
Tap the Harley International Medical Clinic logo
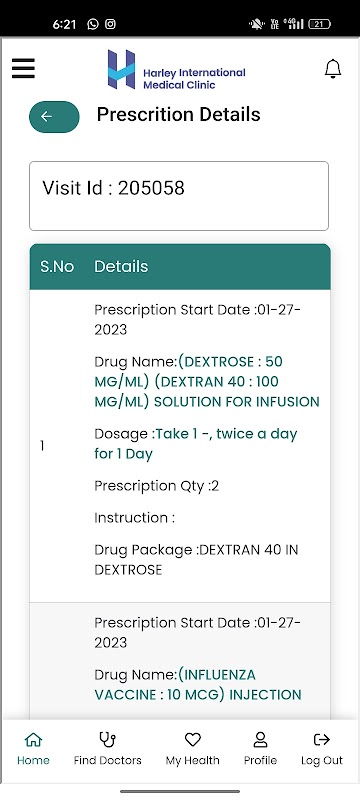point(176,70)
